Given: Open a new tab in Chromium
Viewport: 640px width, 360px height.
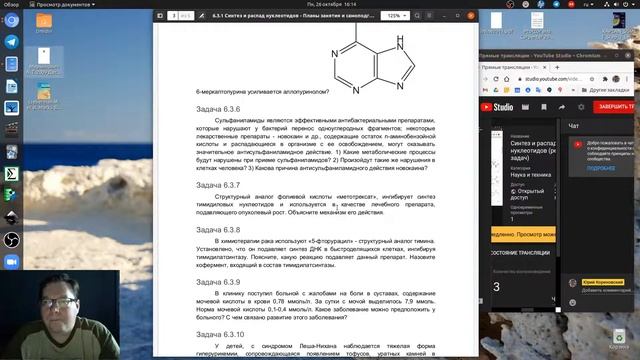Looking at the screenshot, I should pyautogui.click(x=557, y=67).
